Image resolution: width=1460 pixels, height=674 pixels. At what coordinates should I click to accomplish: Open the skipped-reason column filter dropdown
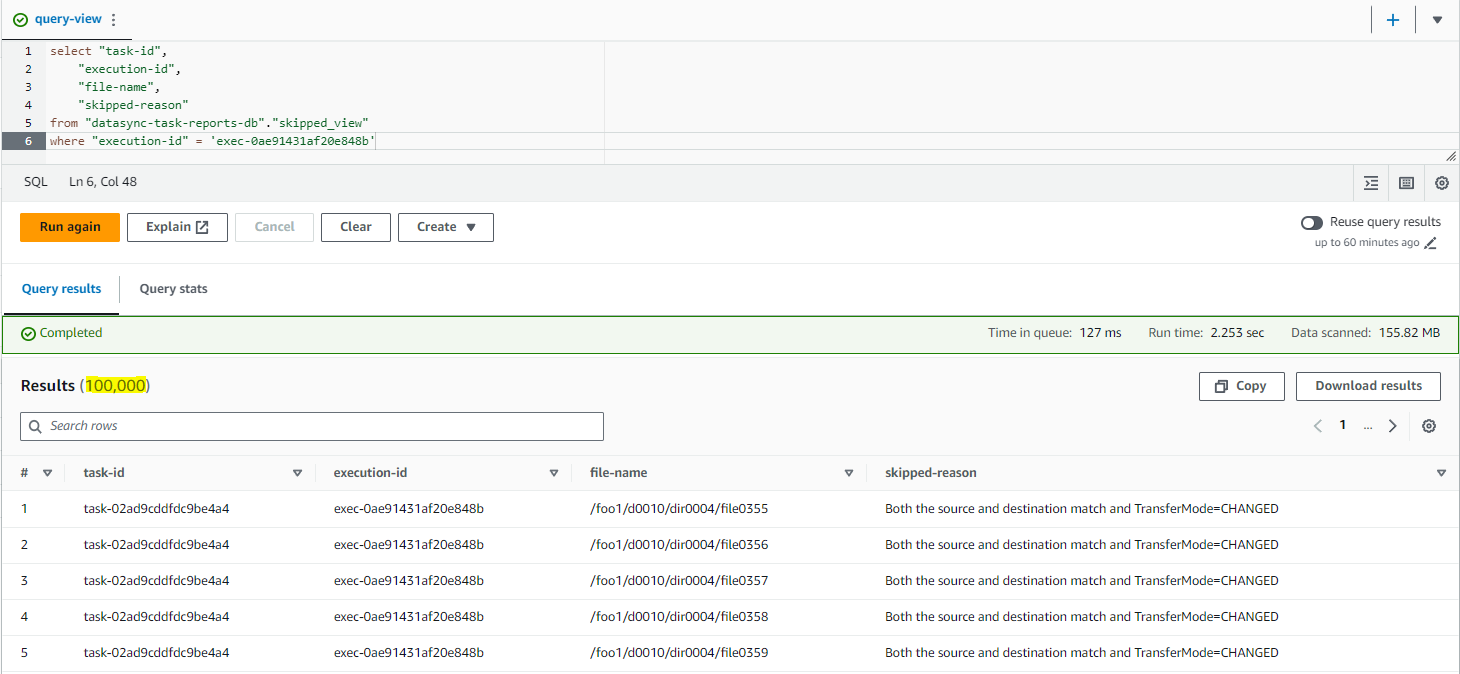[1440, 471]
